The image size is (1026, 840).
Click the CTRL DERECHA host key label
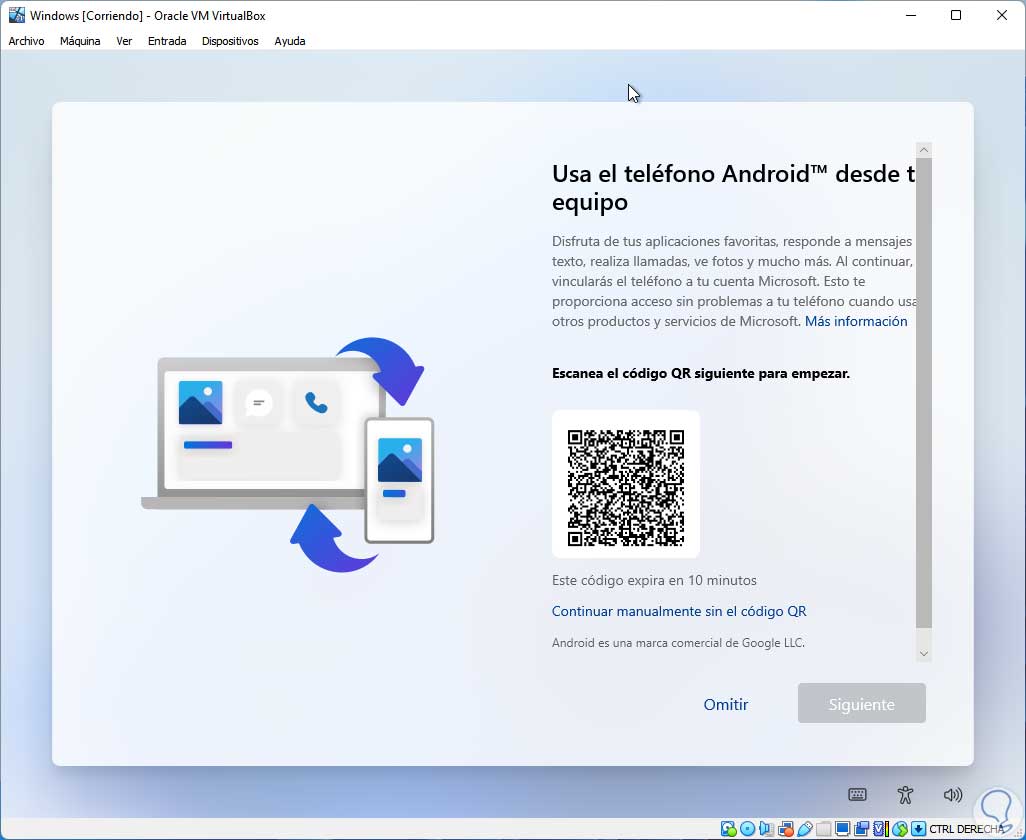coord(966,829)
